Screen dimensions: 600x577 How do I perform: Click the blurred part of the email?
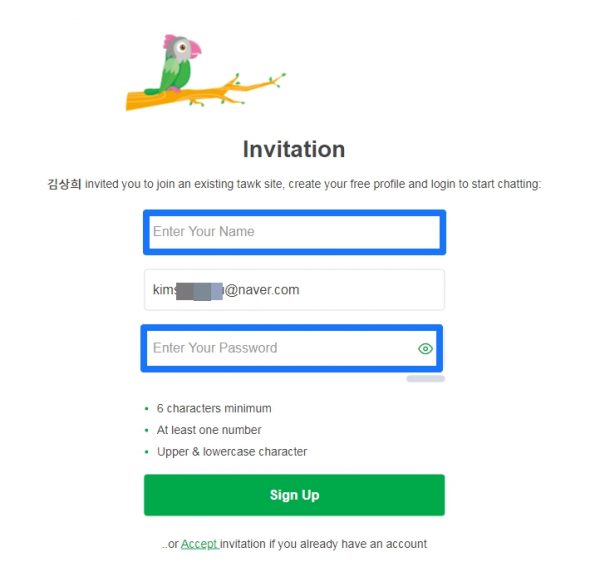point(198,291)
